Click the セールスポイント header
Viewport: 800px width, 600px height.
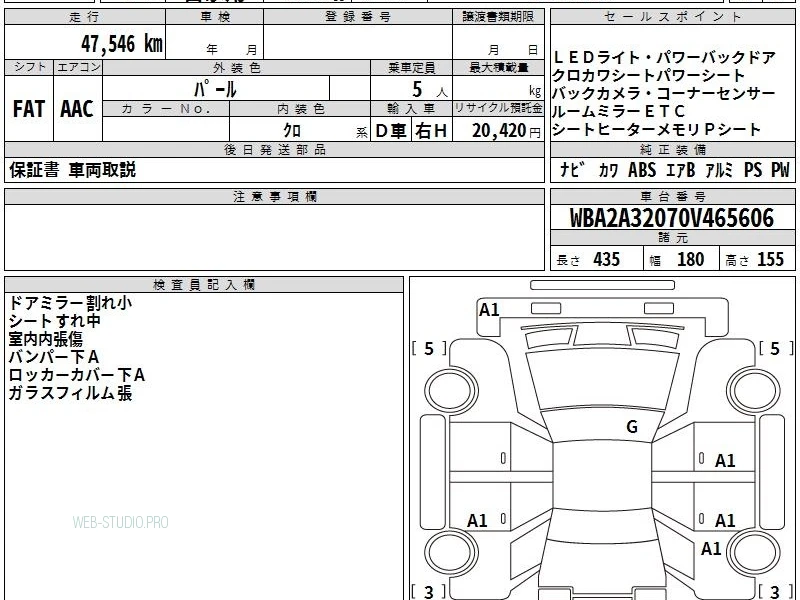coord(673,17)
